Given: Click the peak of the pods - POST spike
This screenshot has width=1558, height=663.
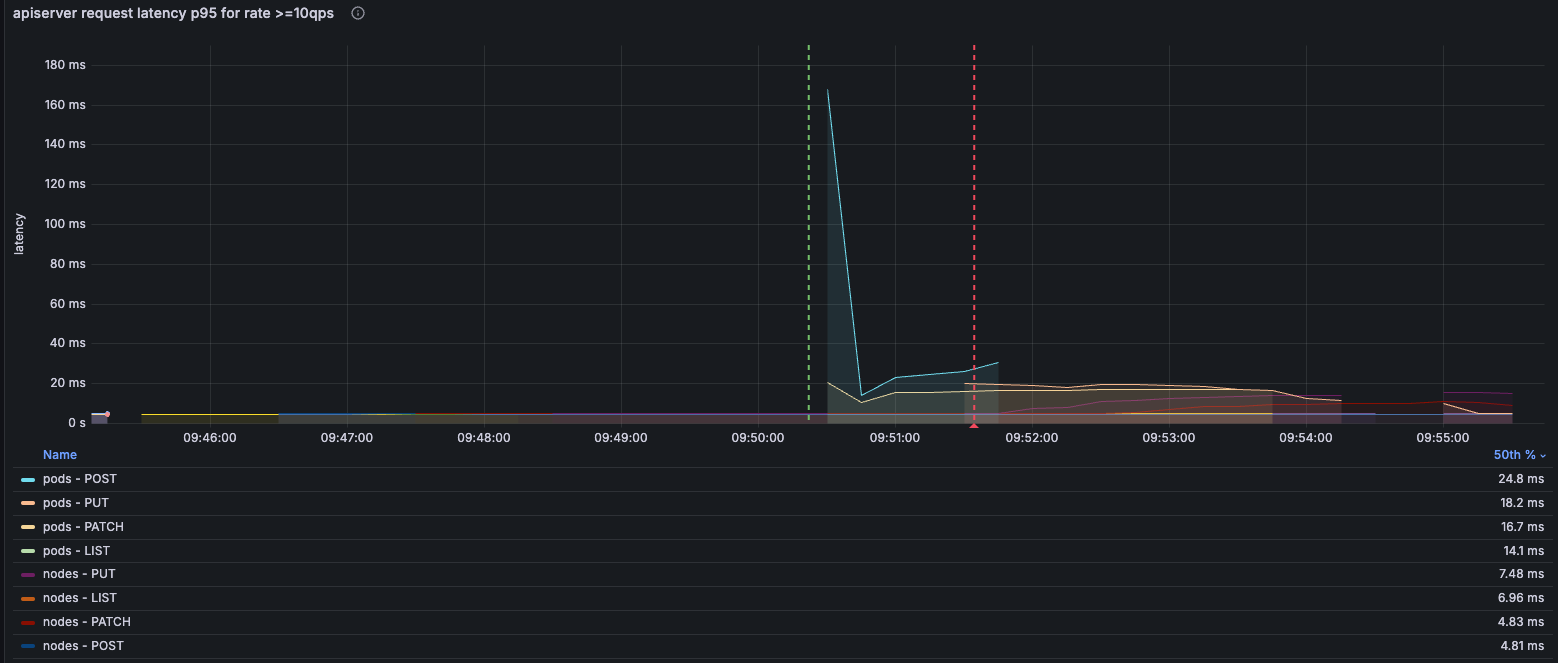Looking at the screenshot, I should point(827,90).
